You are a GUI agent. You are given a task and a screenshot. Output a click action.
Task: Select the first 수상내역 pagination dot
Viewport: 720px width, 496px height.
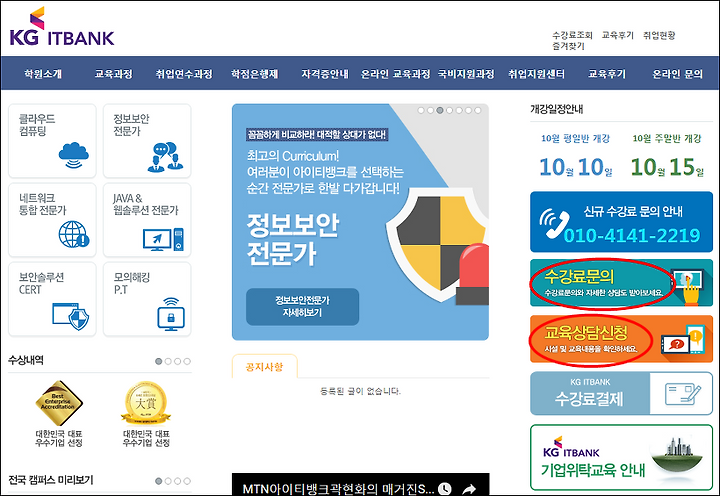pyautogui.click(x=158, y=361)
